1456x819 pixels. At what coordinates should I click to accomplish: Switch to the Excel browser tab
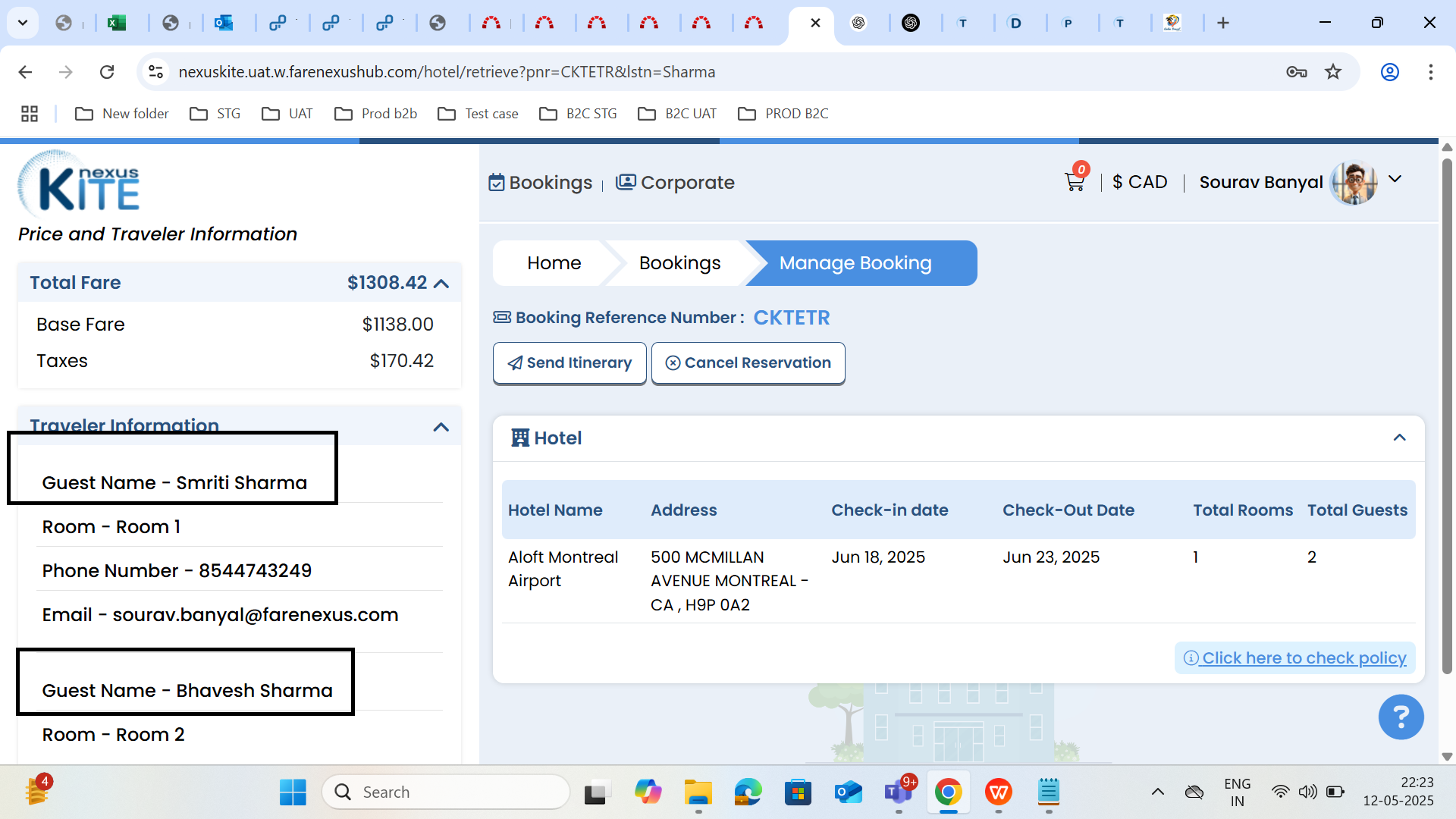[116, 23]
